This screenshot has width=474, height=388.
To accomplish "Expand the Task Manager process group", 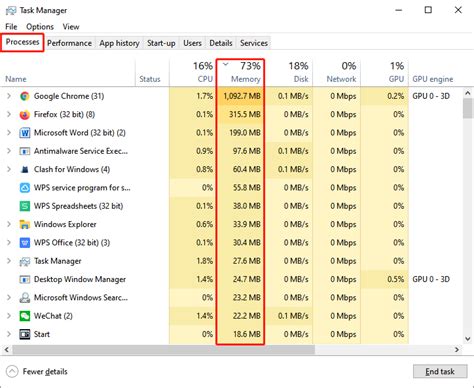I will [9, 261].
